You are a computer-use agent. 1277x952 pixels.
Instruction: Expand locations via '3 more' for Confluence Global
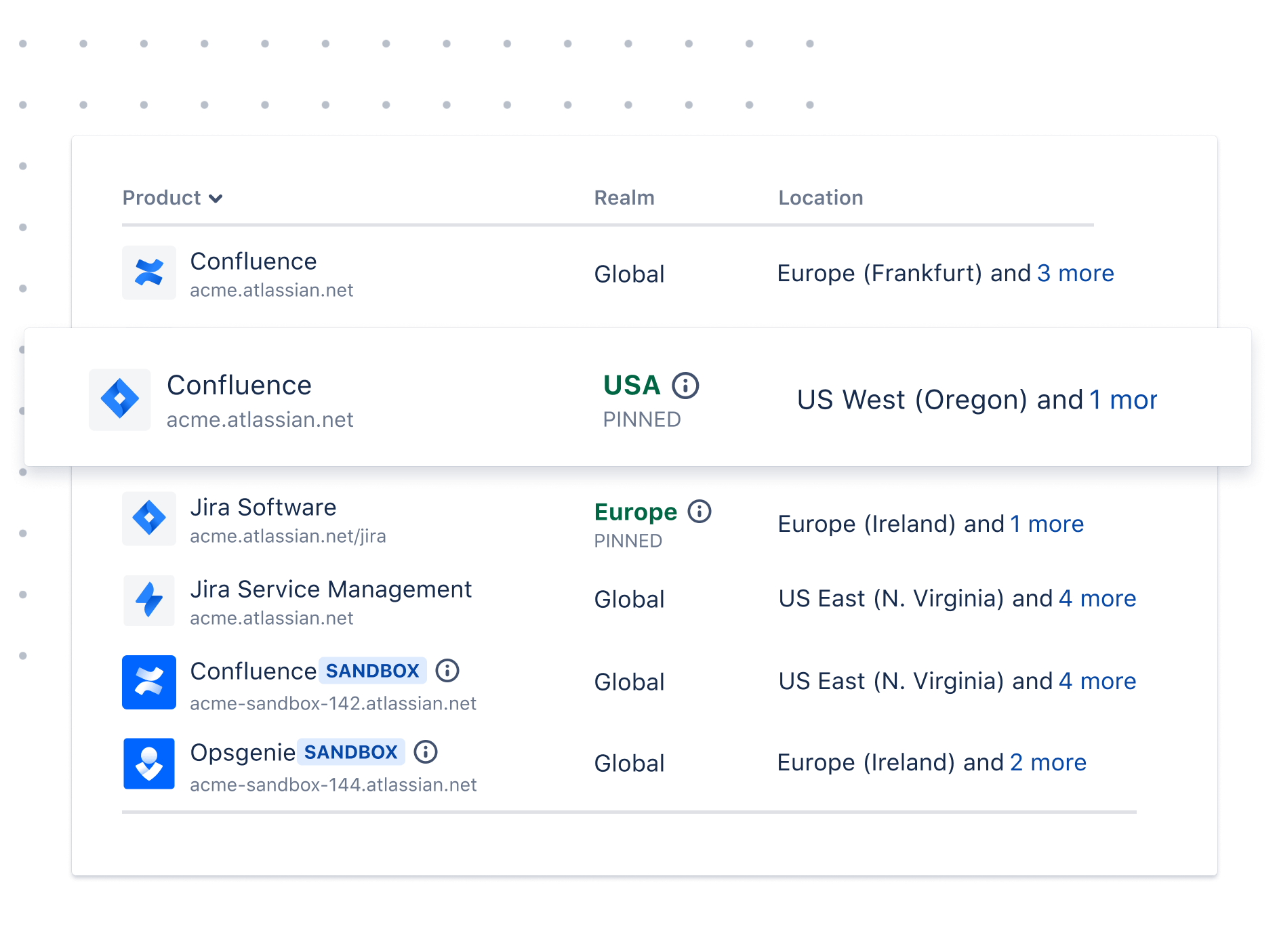[x=1075, y=273]
